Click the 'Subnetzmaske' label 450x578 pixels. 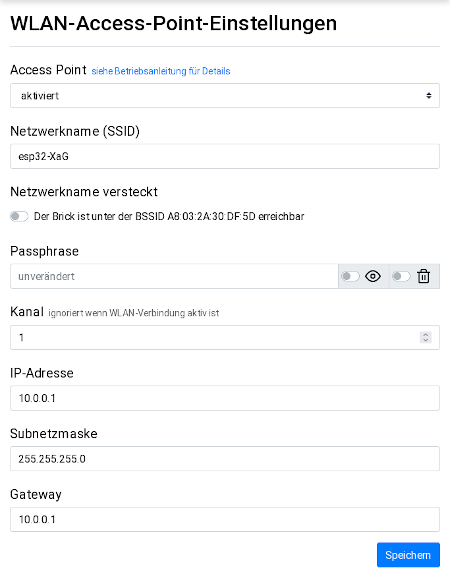54,434
